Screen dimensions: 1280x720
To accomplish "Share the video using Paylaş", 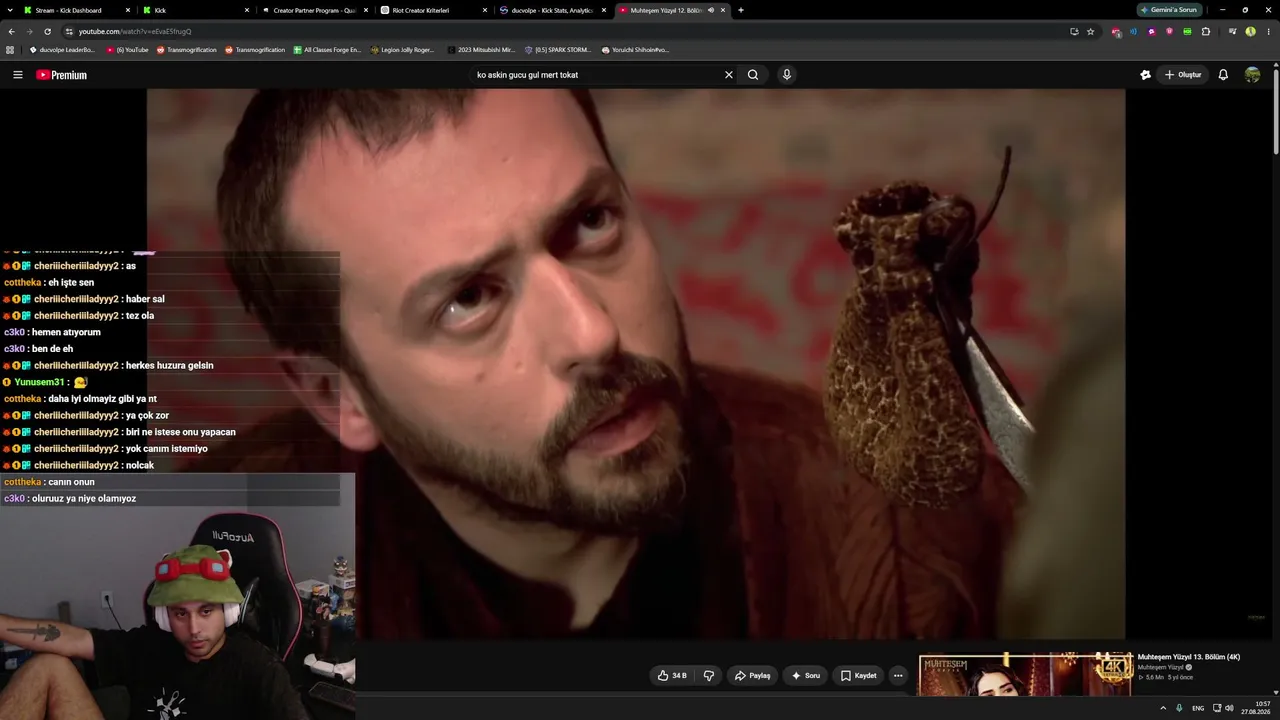I will pos(752,676).
